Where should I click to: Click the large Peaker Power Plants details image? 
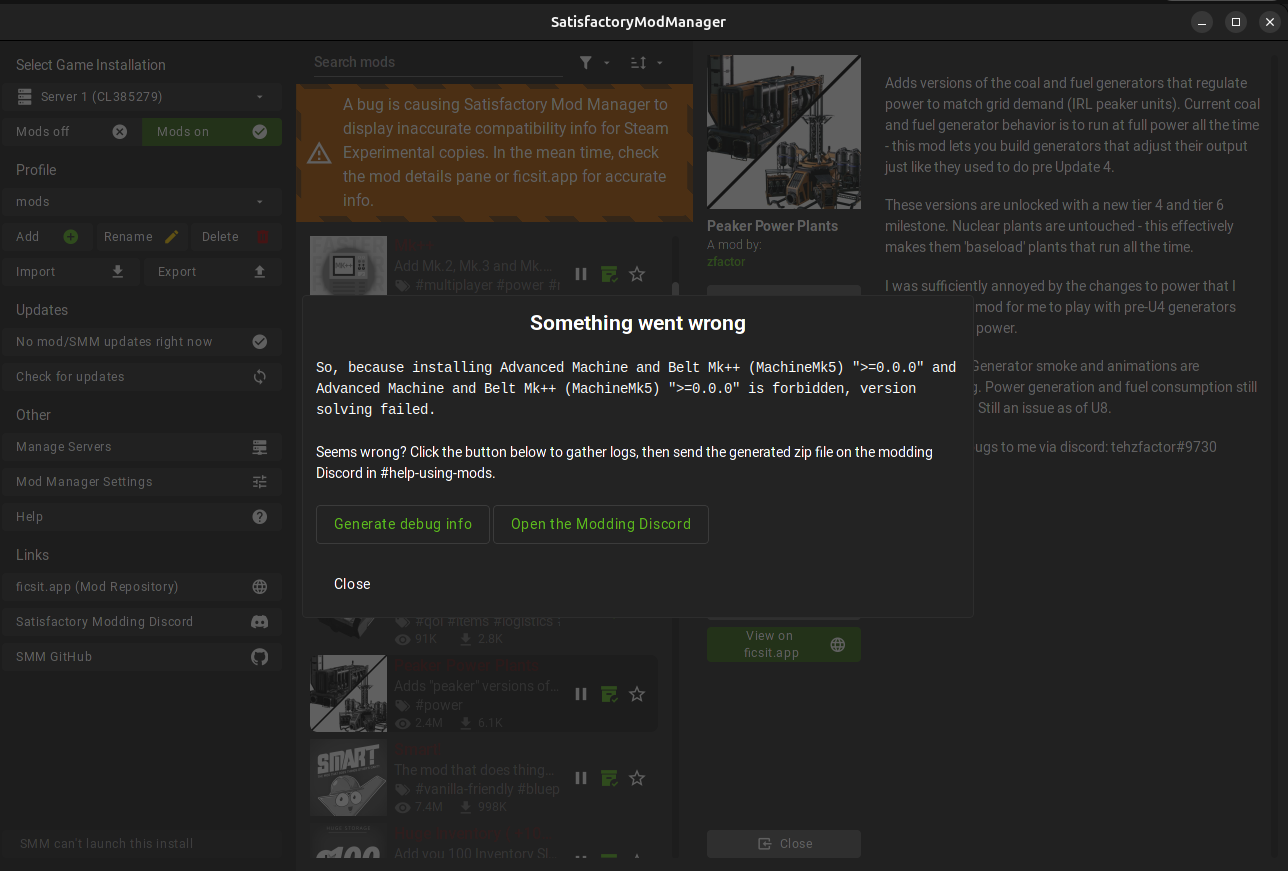point(784,132)
